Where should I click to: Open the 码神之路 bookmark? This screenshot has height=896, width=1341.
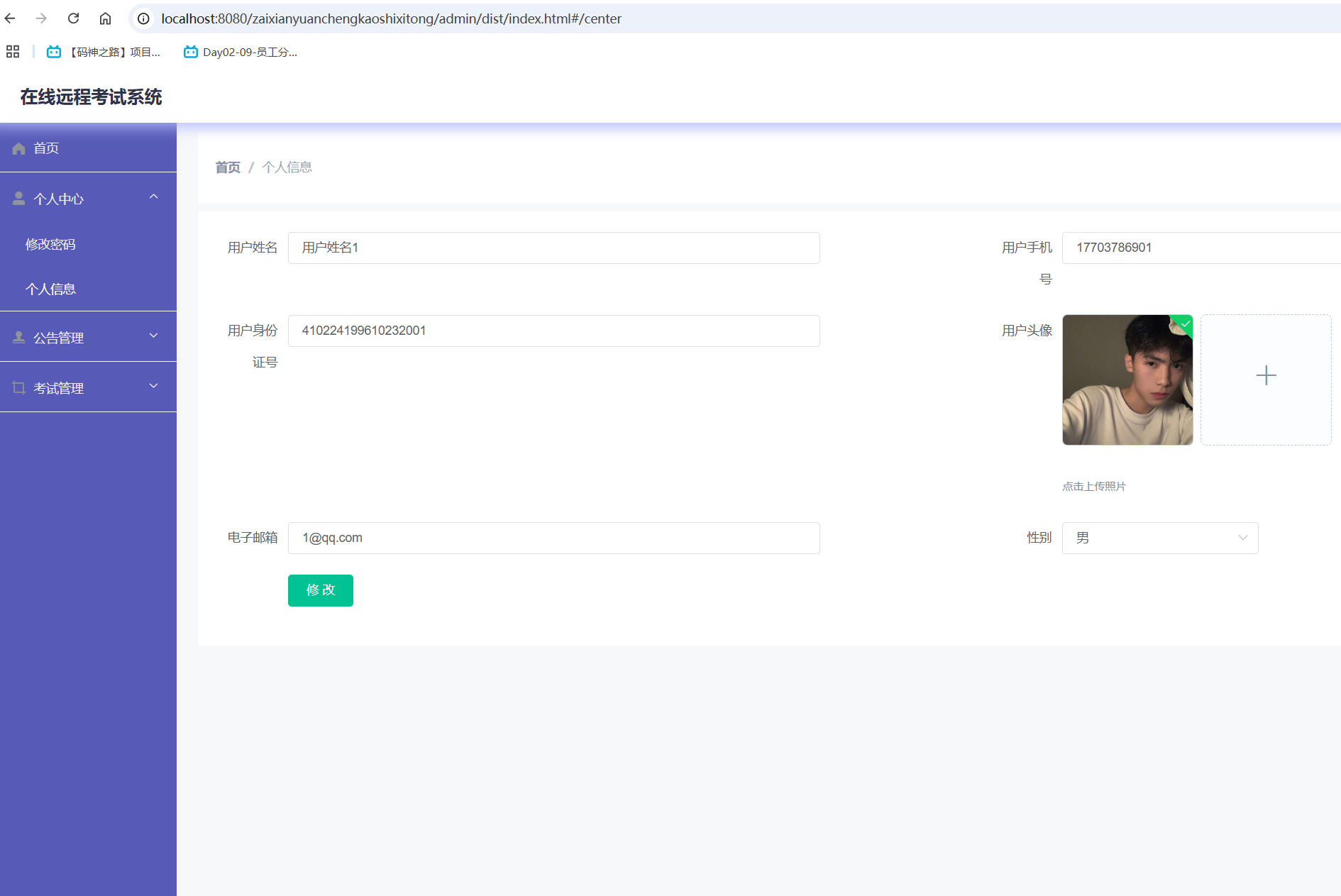point(104,52)
